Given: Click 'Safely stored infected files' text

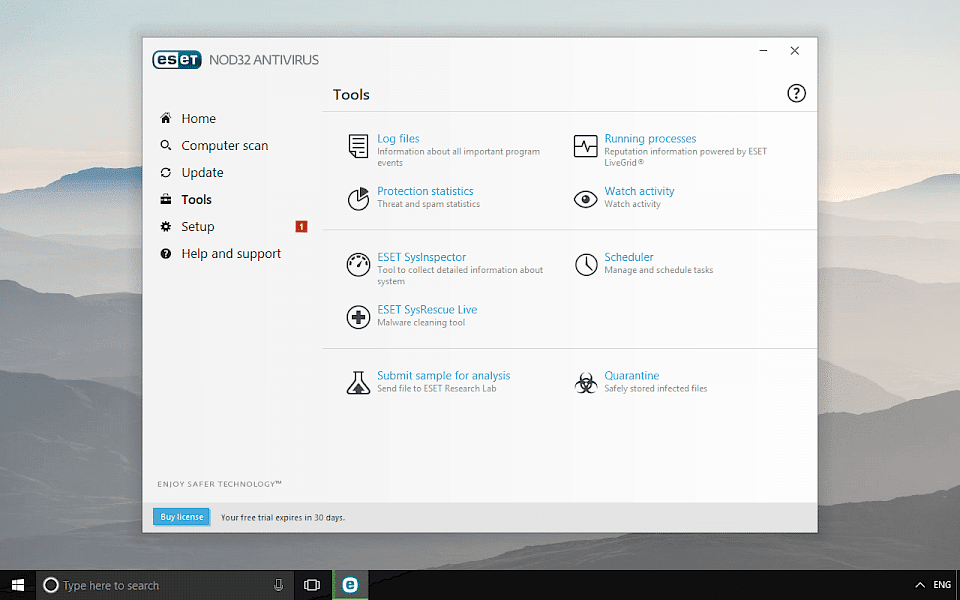Looking at the screenshot, I should tap(656, 388).
